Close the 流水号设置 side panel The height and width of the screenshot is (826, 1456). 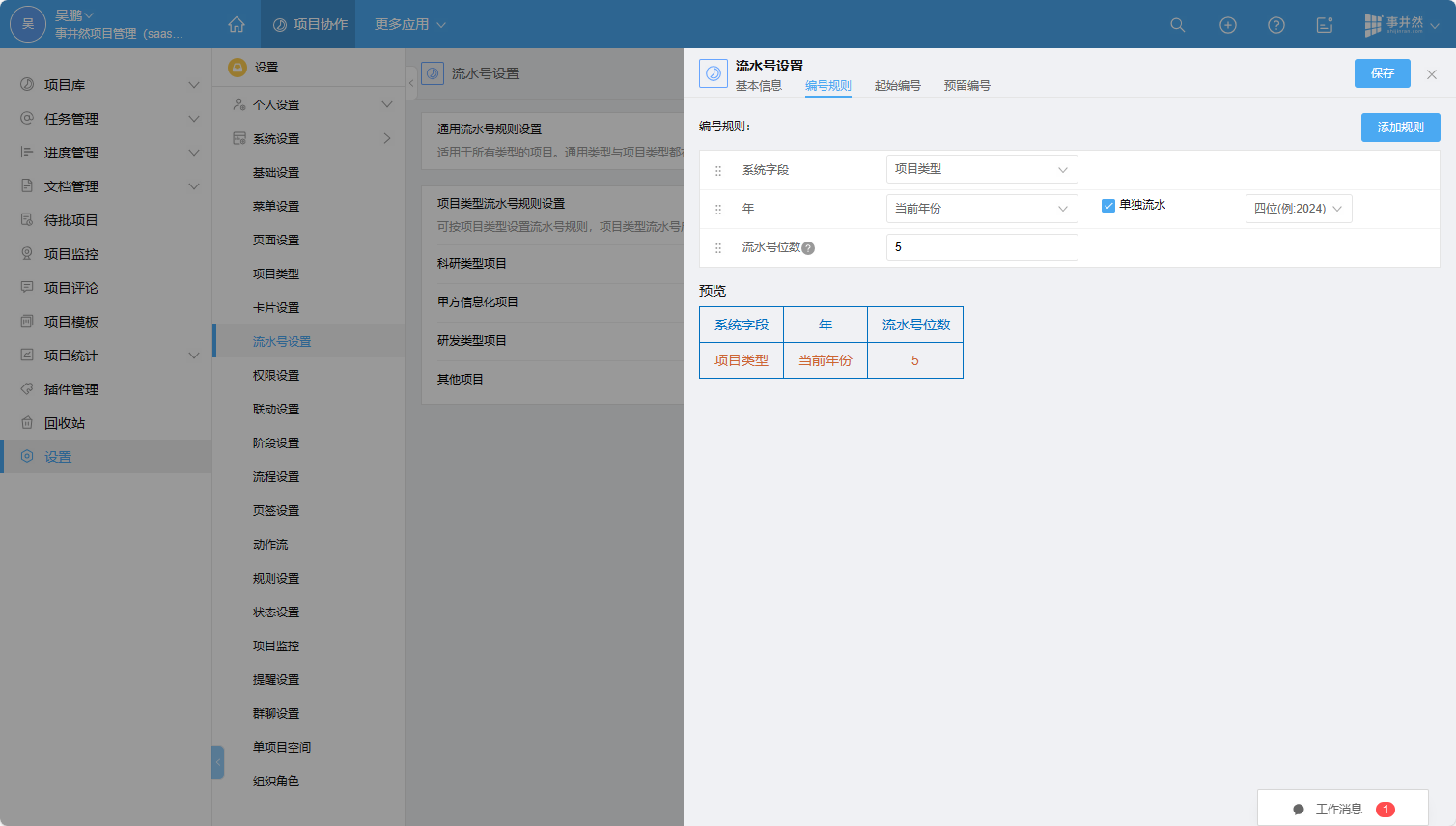click(x=1432, y=74)
